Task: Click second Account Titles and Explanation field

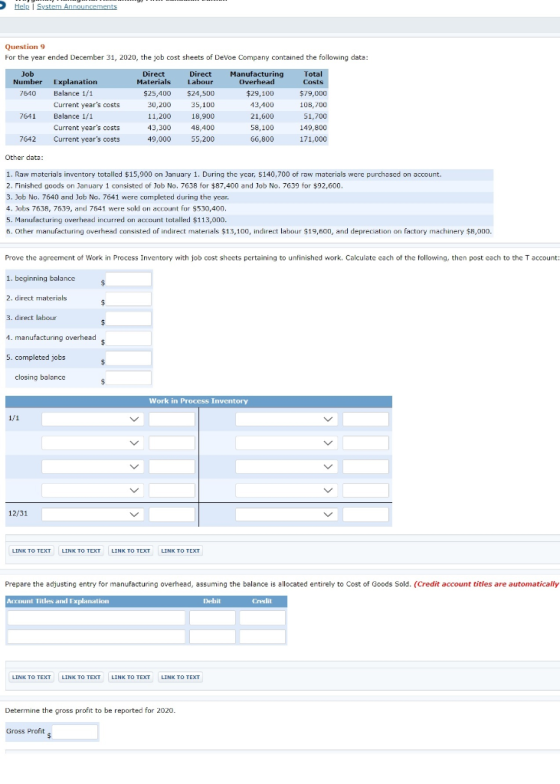Action: 96,636
